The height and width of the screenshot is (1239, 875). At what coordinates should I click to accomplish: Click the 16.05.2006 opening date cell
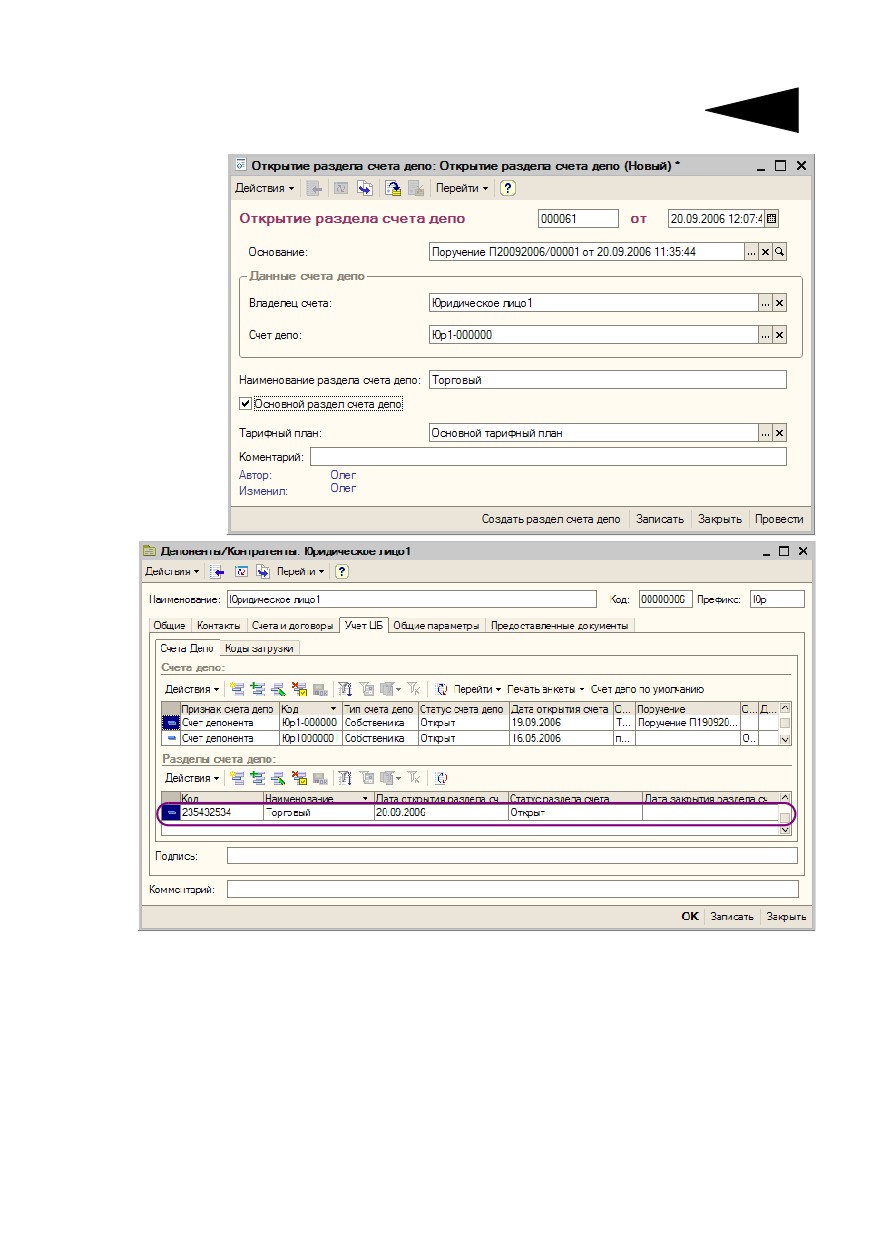tap(560, 738)
